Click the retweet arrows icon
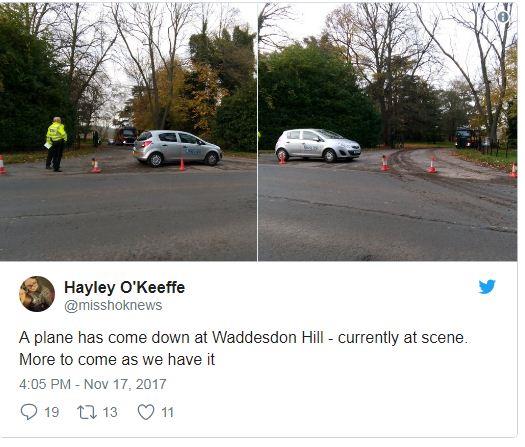Screen dimensions: 525x447 click(87, 412)
